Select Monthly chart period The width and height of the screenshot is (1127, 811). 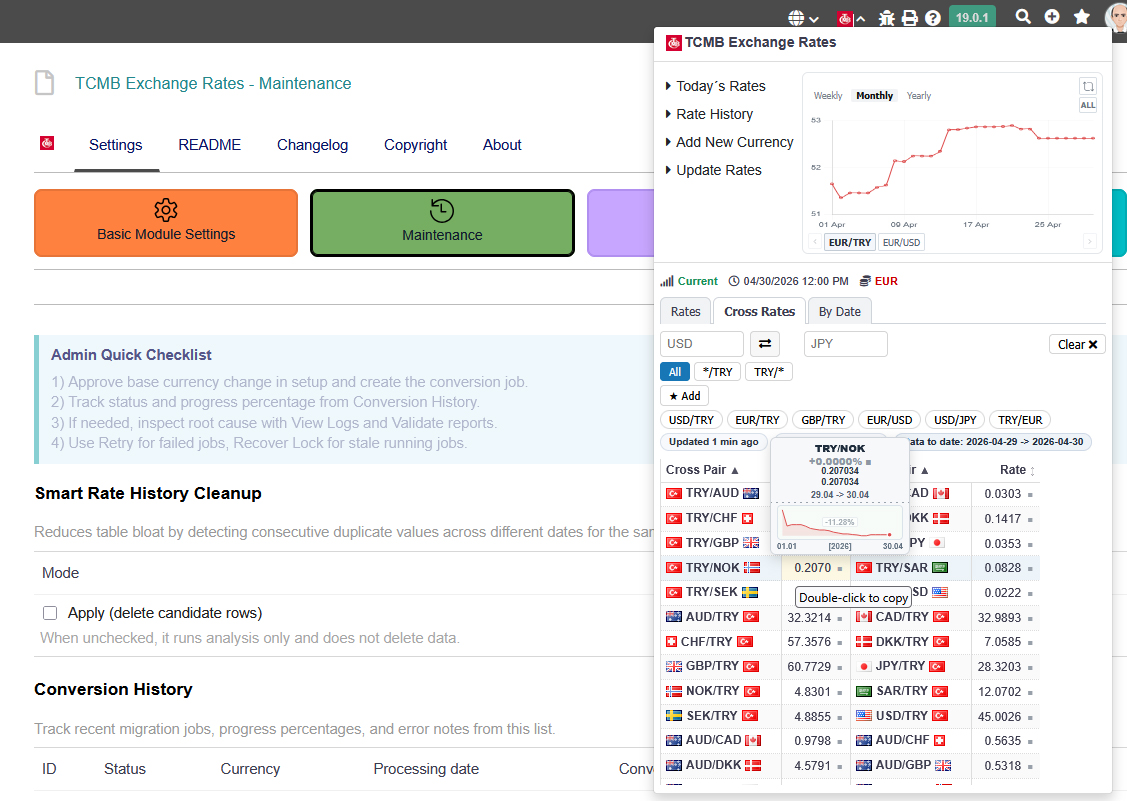874,96
